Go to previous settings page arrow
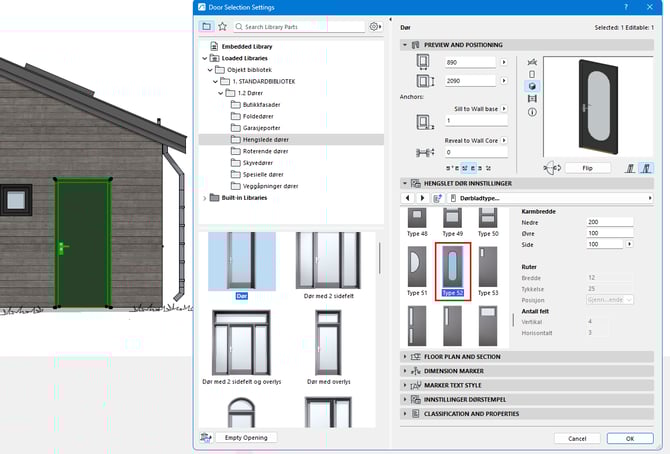 (408, 198)
